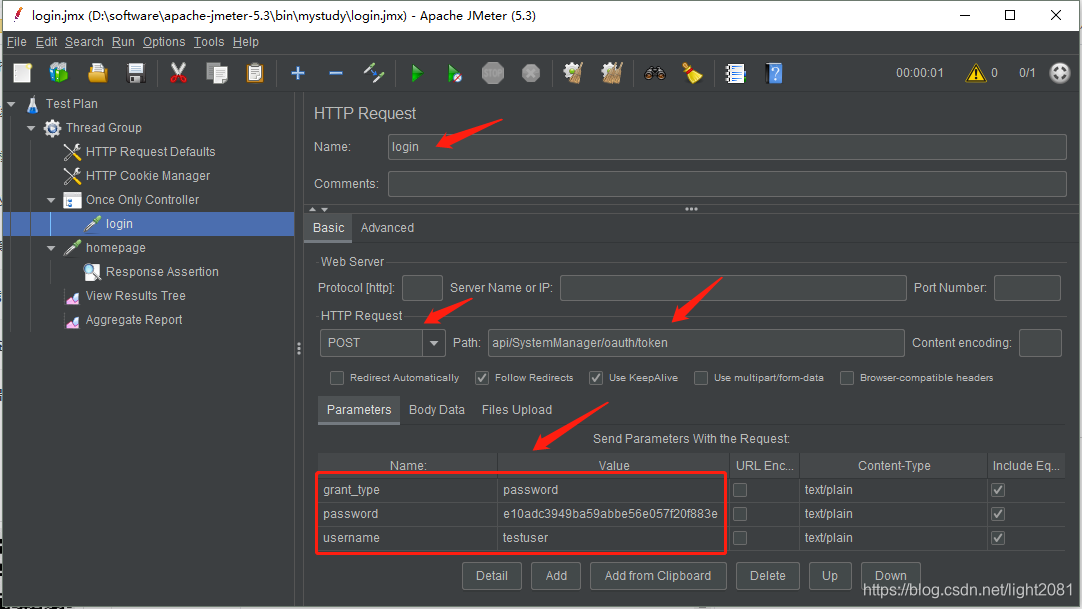Open the File menu
Viewport: 1082px width, 609px height.
[x=17, y=41]
